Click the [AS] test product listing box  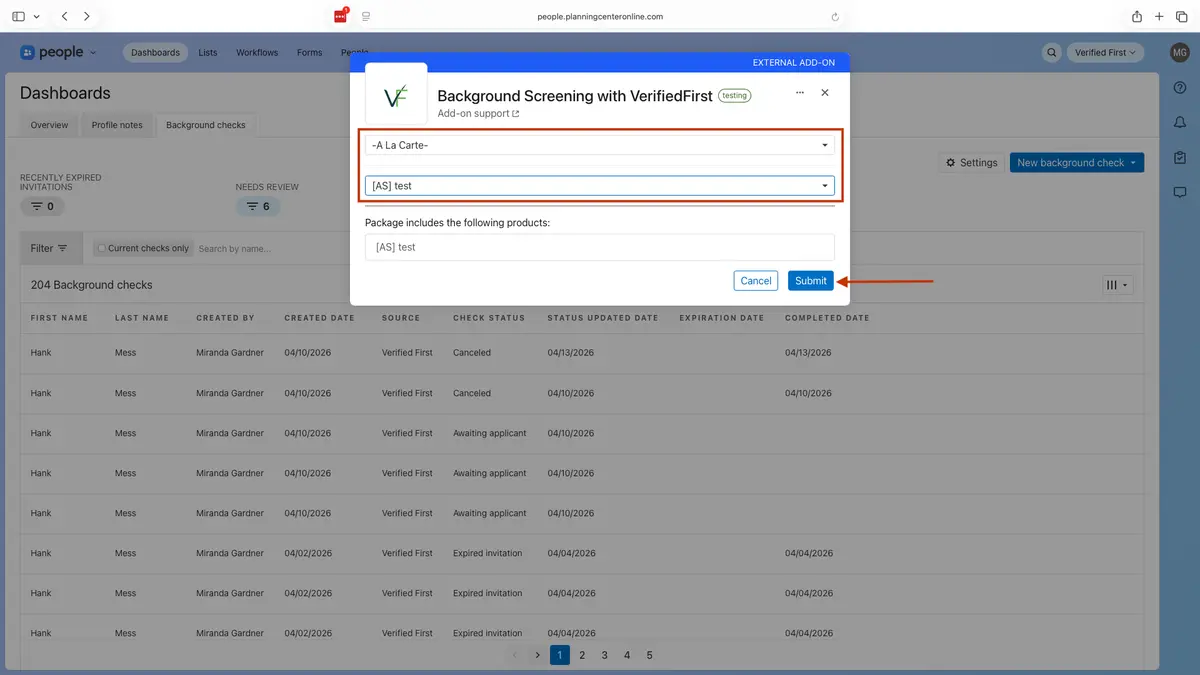(600, 247)
